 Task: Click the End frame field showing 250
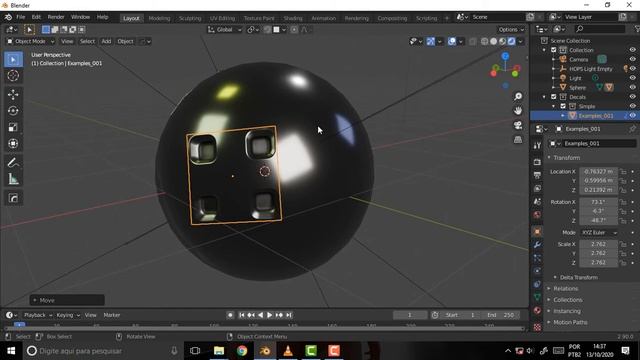pyautogui.click(x=500, y=315)
